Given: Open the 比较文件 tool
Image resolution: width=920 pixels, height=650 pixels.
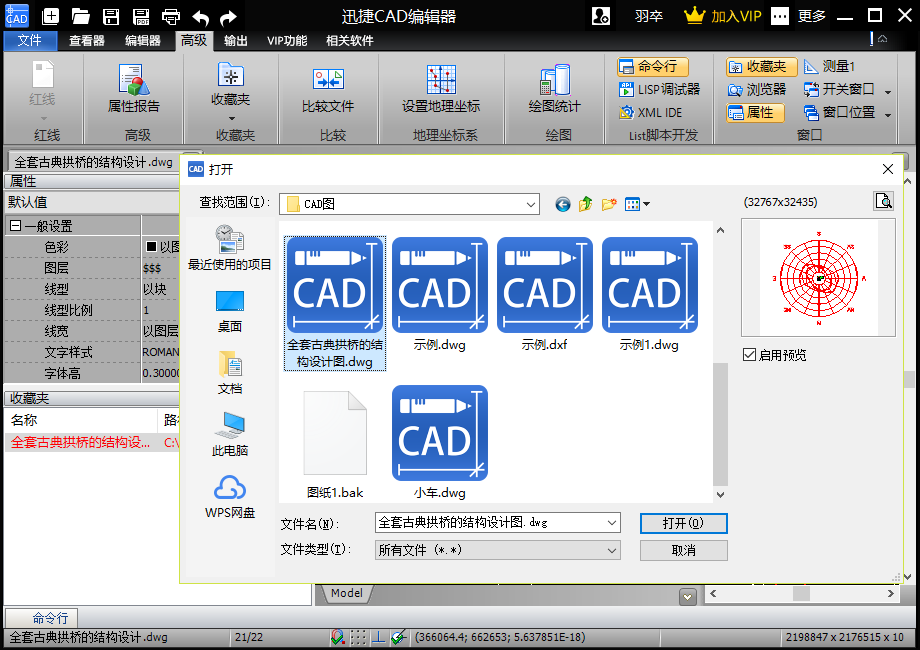Looking at the screenshot, I should pyautogui.click(x=328, y=89).
